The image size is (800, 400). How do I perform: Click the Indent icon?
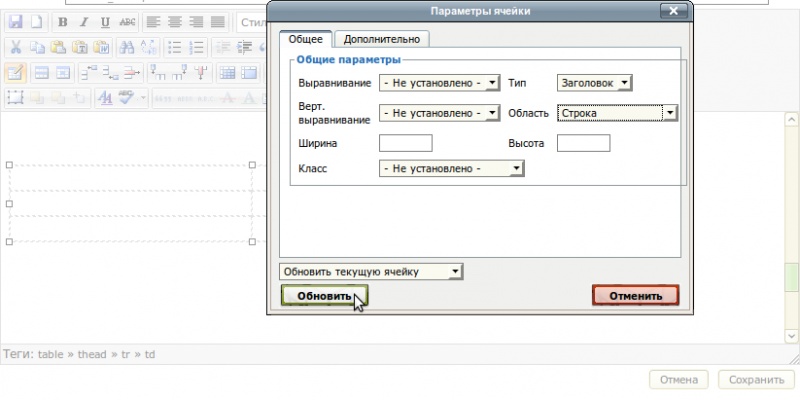tap(244, 47)
